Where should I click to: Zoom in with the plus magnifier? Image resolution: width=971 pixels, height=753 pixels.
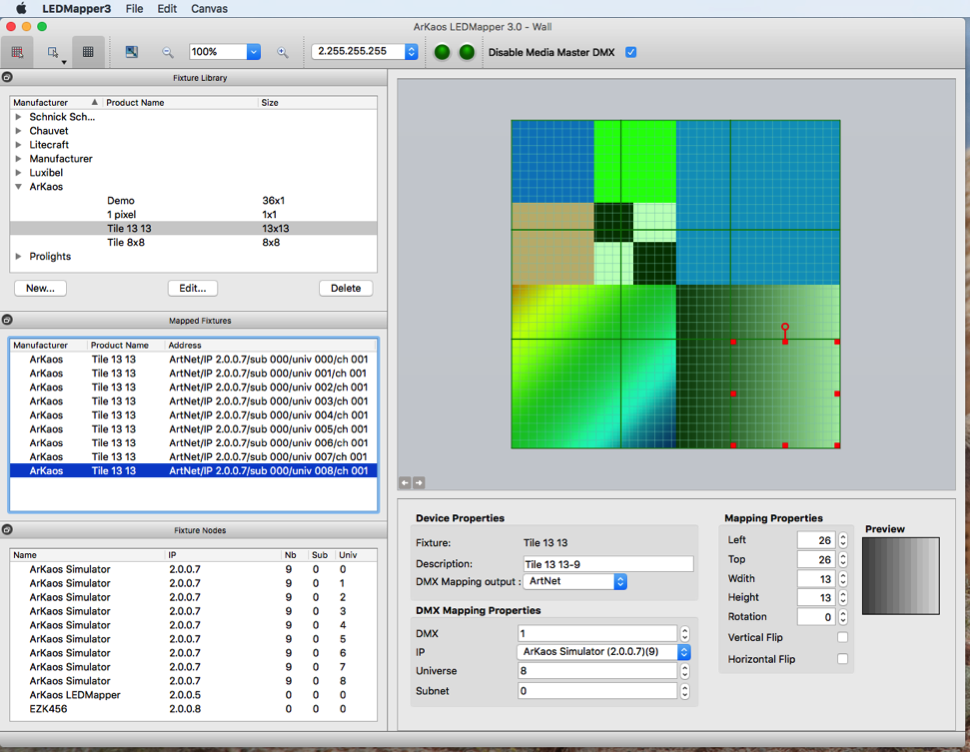(x=282, y=53)
